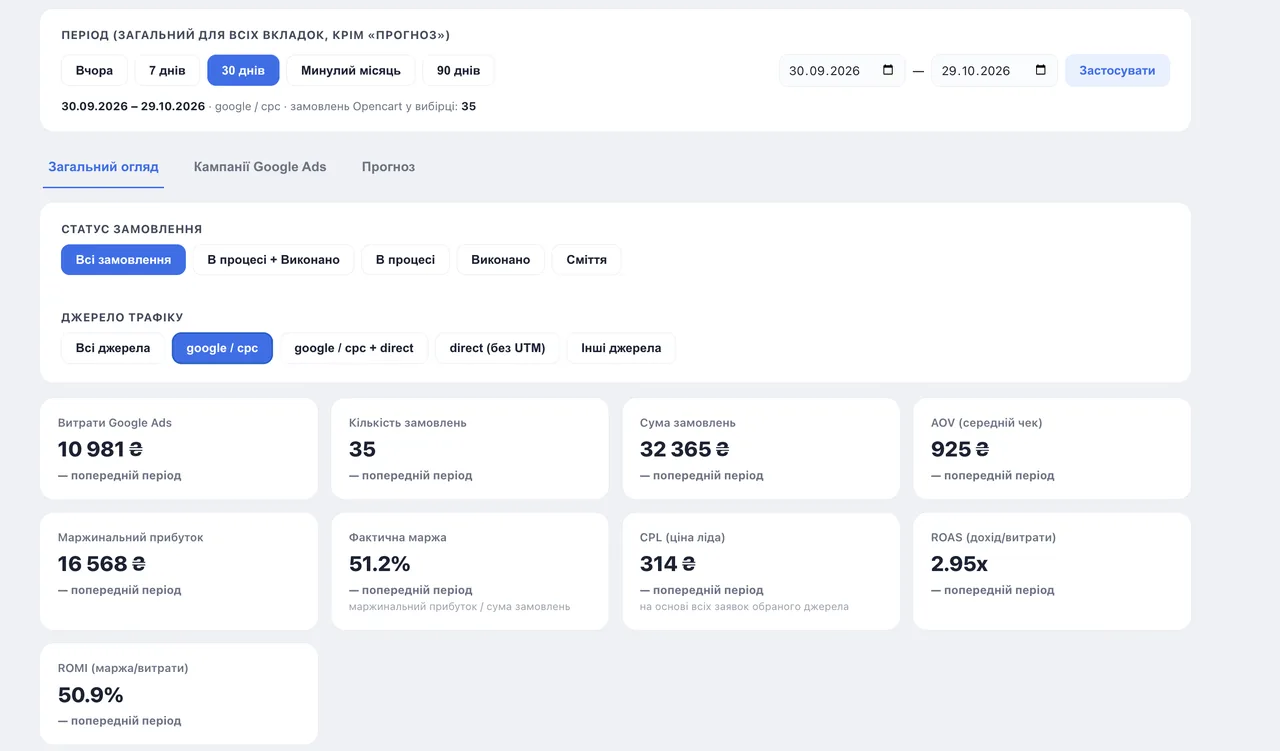Filter by Всі замовлення status
Screen dimensions: 1280x751
[123, 260]
